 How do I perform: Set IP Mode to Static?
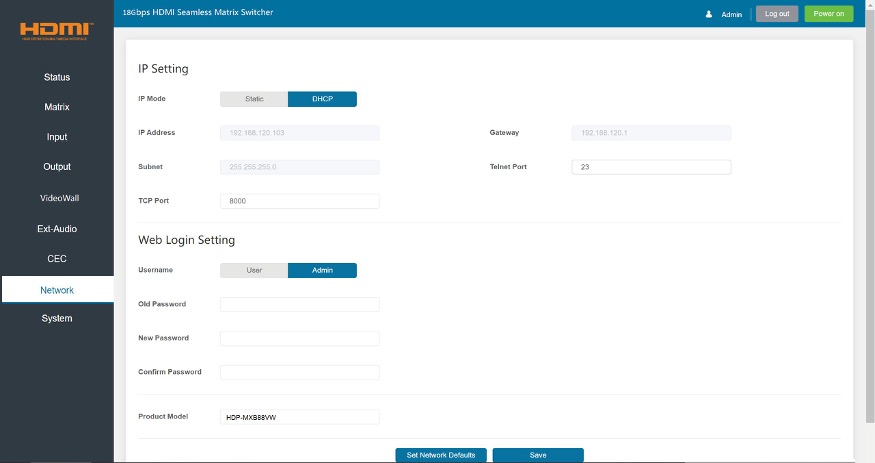coord(254,99)
